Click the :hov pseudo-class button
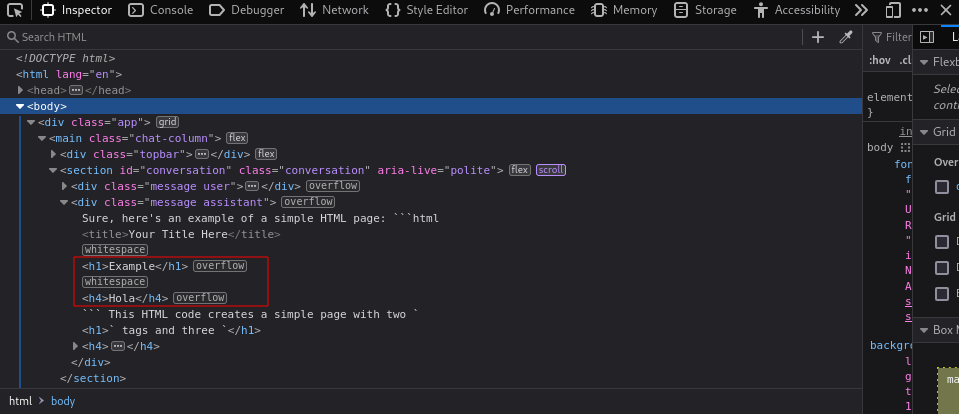The height and width of the screenshot is (414, 959). 880,60
